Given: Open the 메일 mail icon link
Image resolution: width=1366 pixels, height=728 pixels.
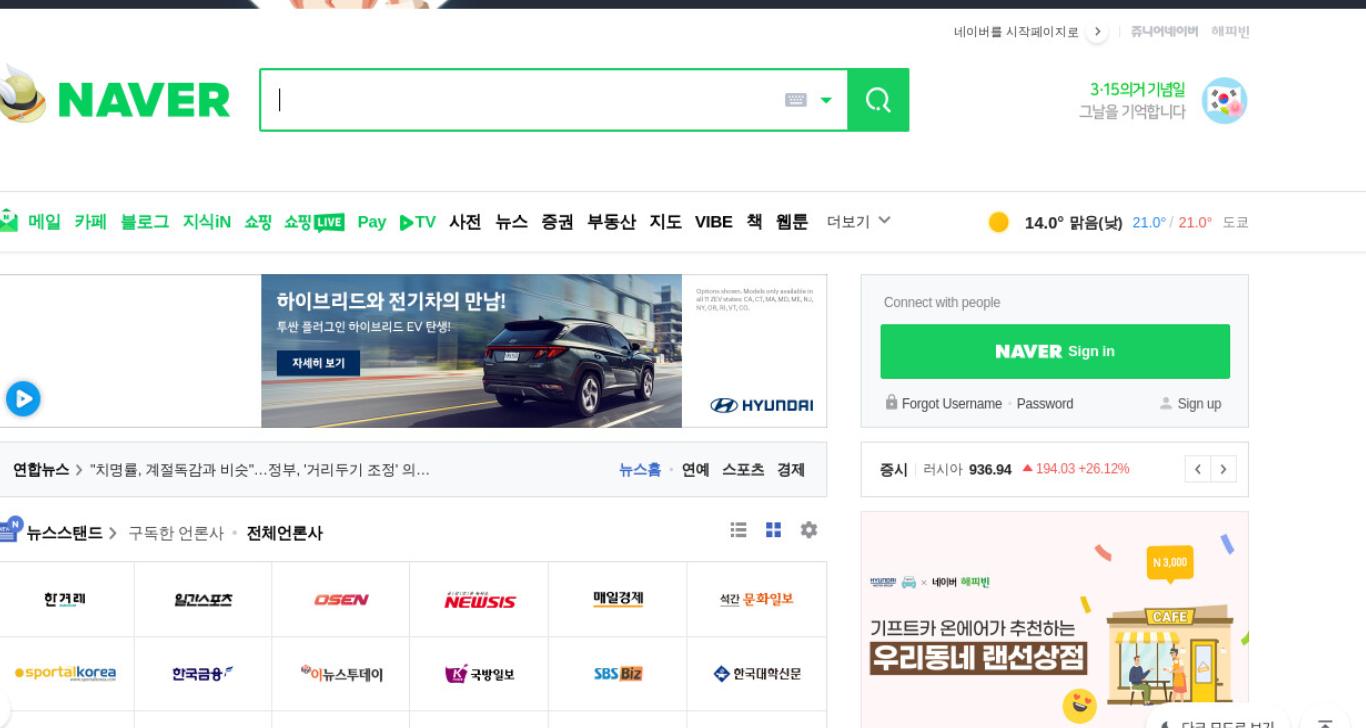Looking at the screenshot, I should [x=9, y=221].
